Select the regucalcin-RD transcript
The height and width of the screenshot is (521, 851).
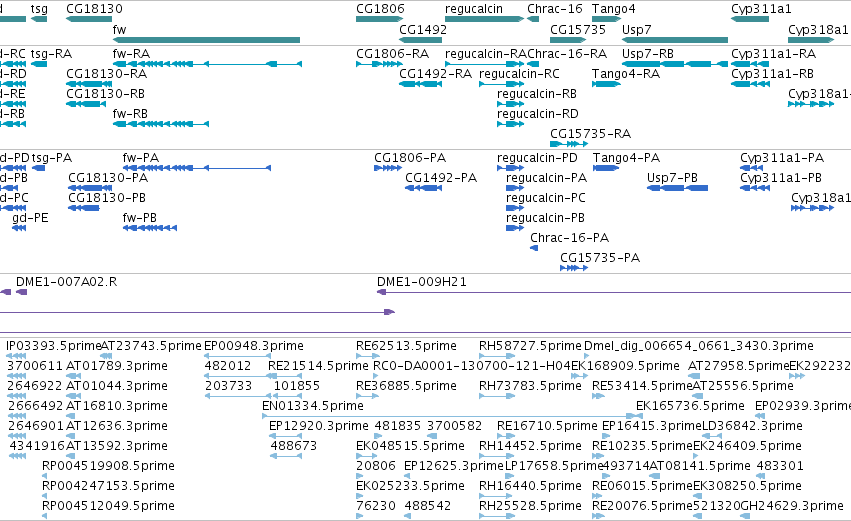point(511,124)
